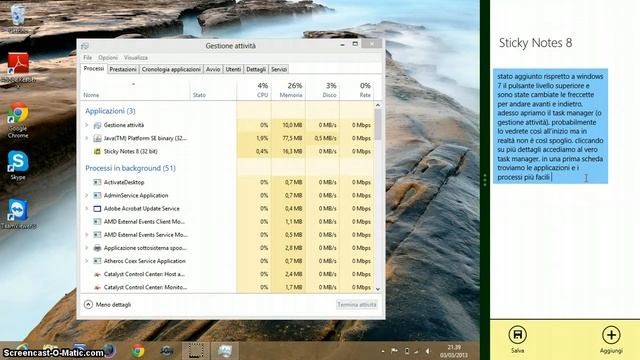This screenshot has width=640, height=360.
Task: Click the spooler subsystem printer icon
Action: point(97,248)
